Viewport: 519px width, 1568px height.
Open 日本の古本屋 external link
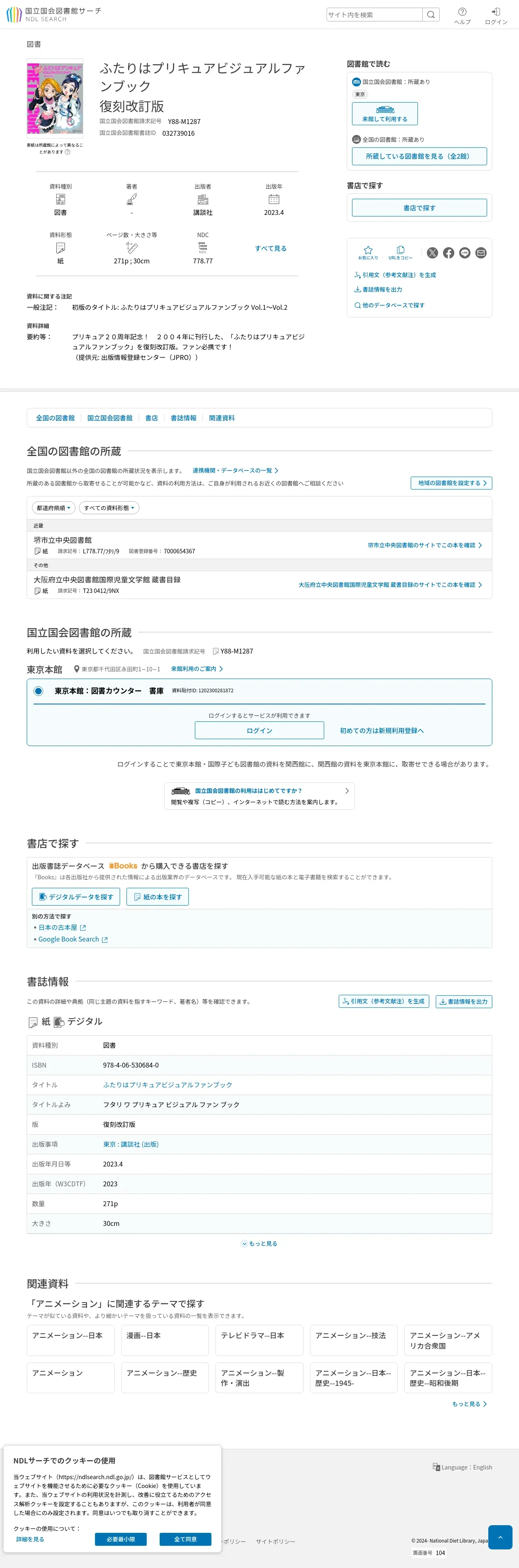62,928
